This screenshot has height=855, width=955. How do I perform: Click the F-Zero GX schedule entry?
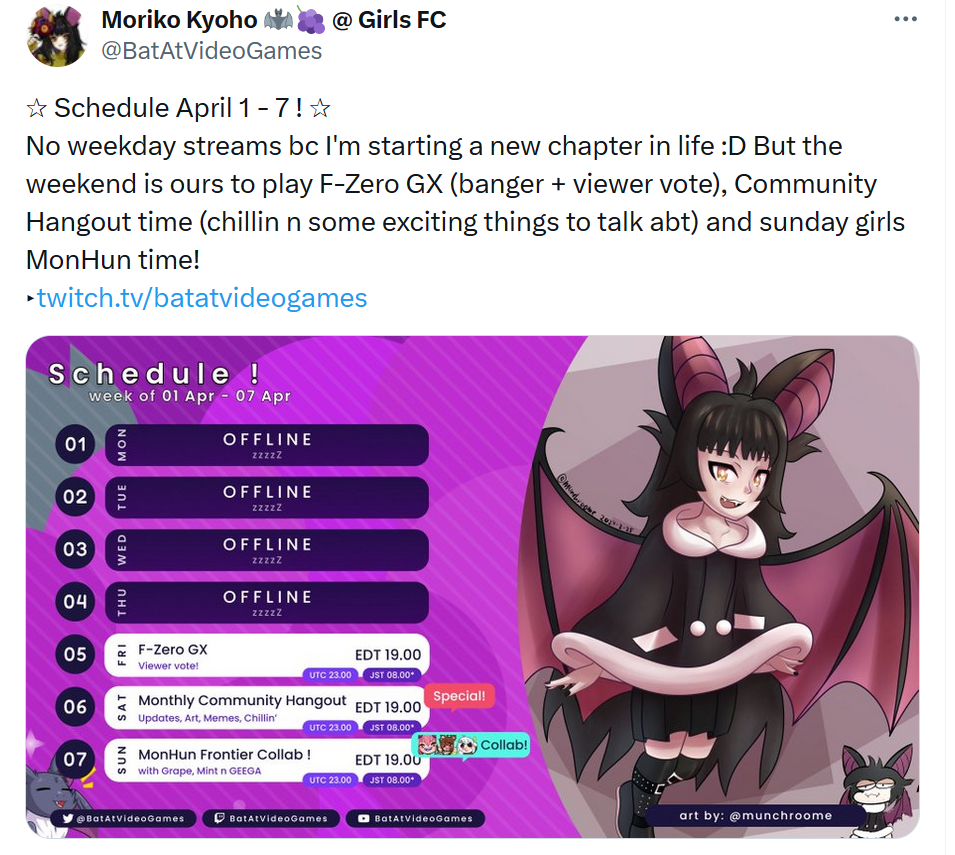coord(267,656)
